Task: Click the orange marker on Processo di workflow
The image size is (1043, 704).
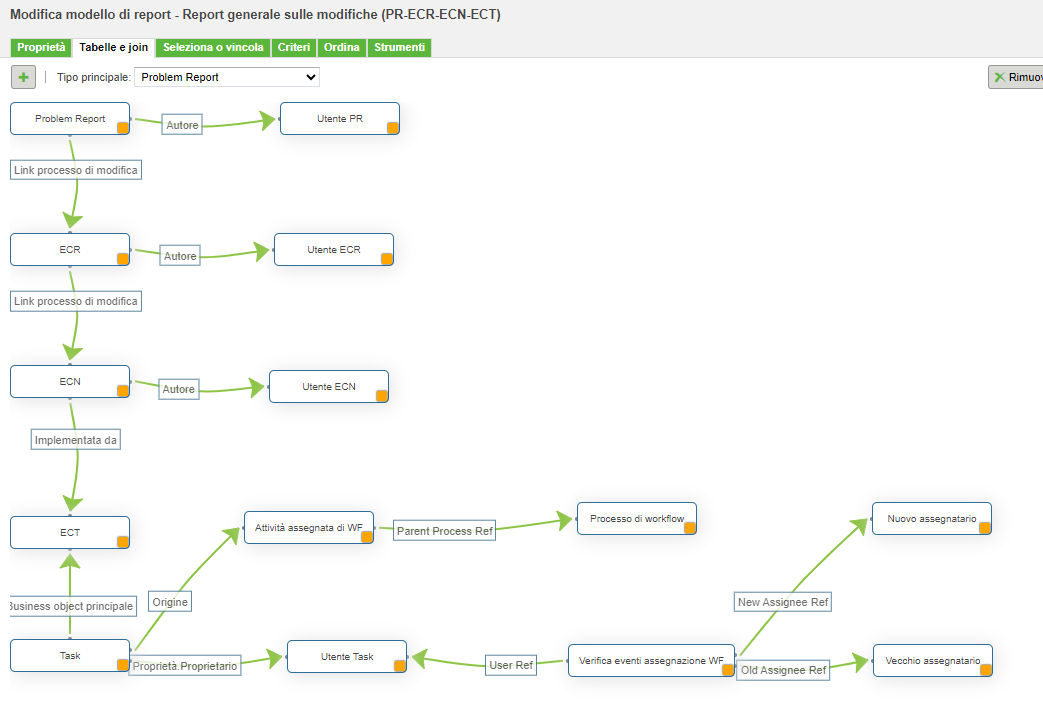Action: click(x=688, y=528)
